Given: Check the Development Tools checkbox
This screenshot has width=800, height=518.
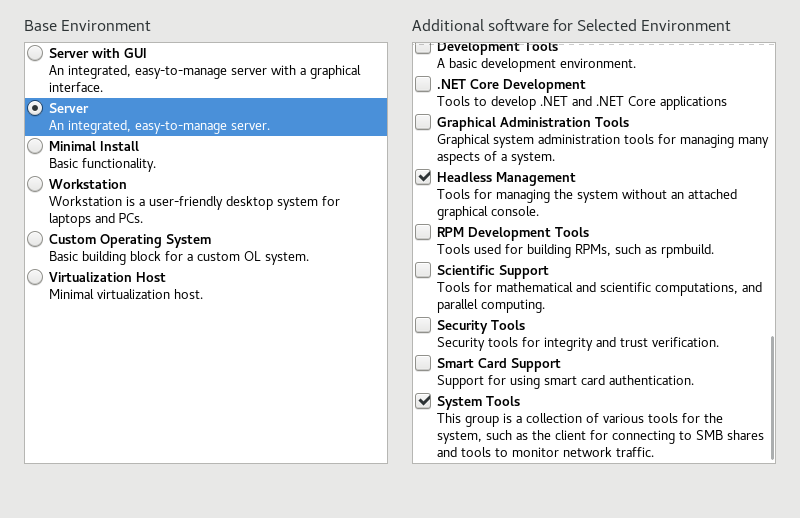Looking at the screenshot, I should point(423,48).
